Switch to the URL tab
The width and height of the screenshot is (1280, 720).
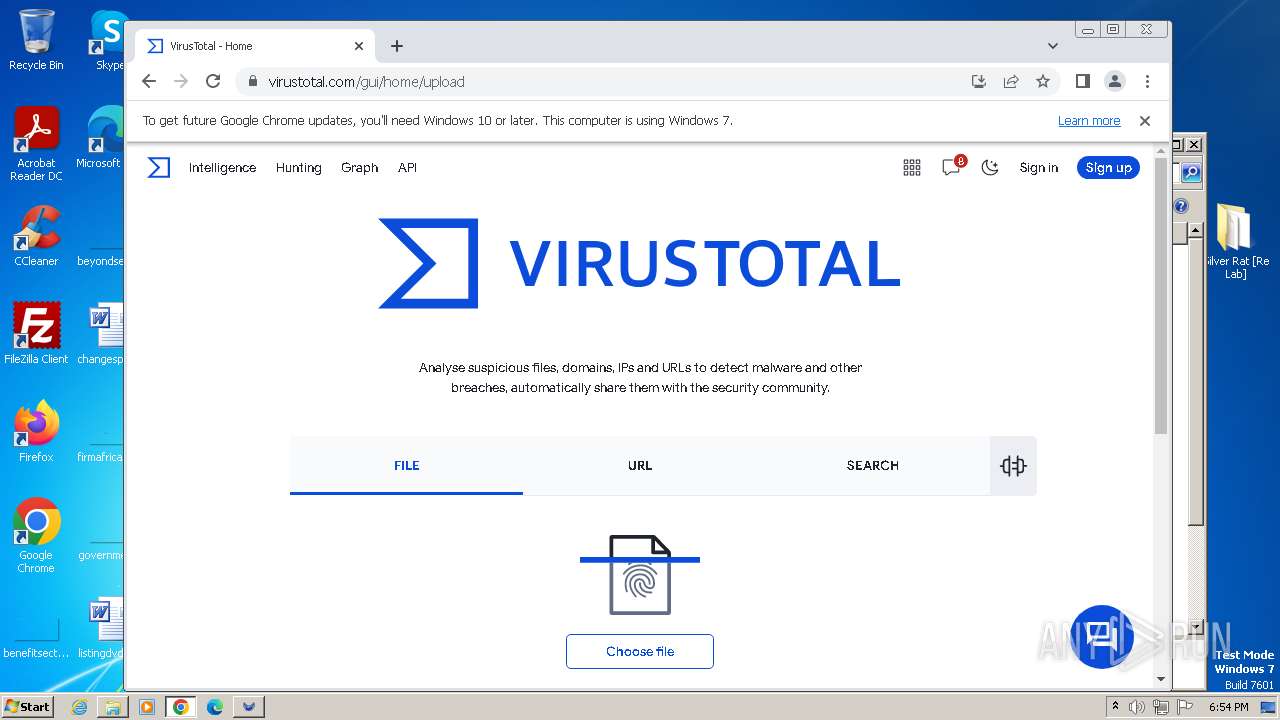pyautogui.click(x=640, y=465)
